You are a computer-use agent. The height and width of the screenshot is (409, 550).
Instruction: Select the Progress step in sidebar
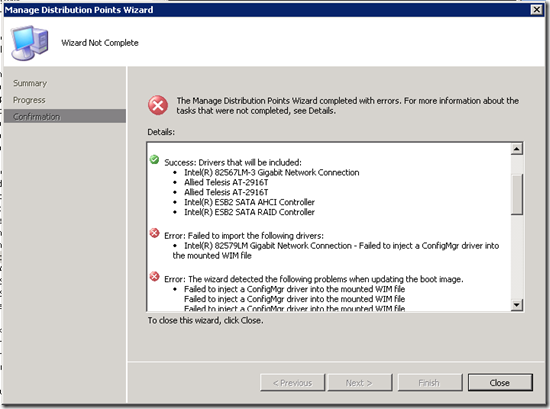[x=29, y=100]
